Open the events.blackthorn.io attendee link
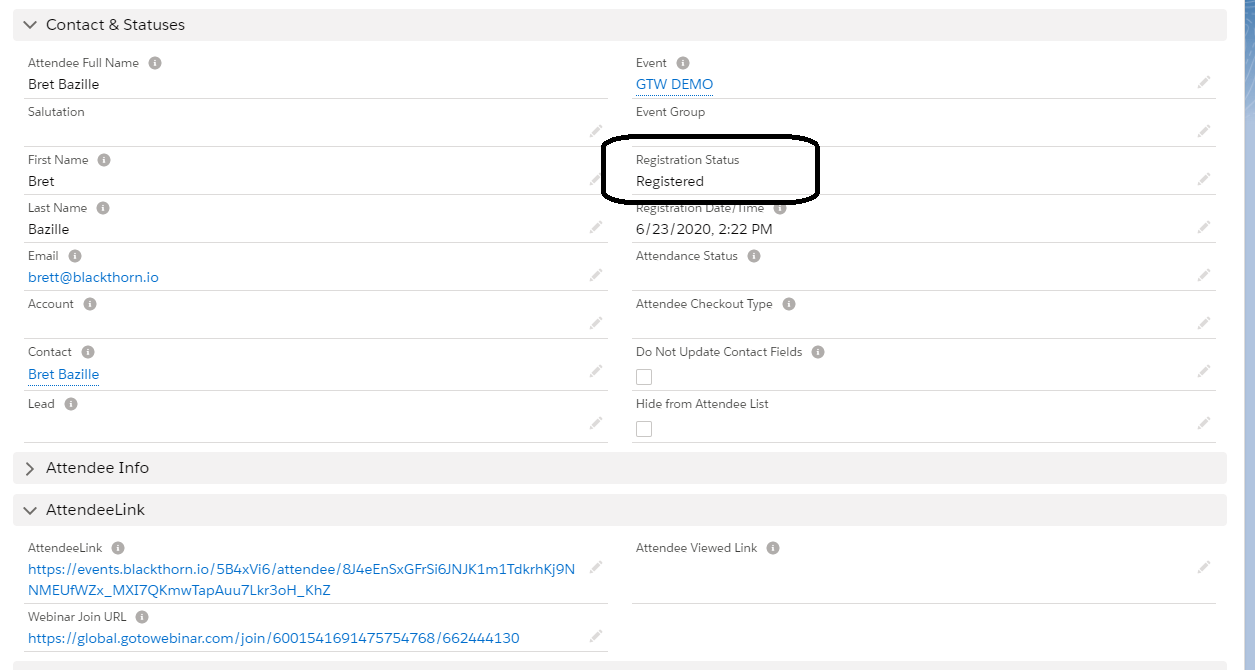 pyautogui.click(x=301, y=580)
